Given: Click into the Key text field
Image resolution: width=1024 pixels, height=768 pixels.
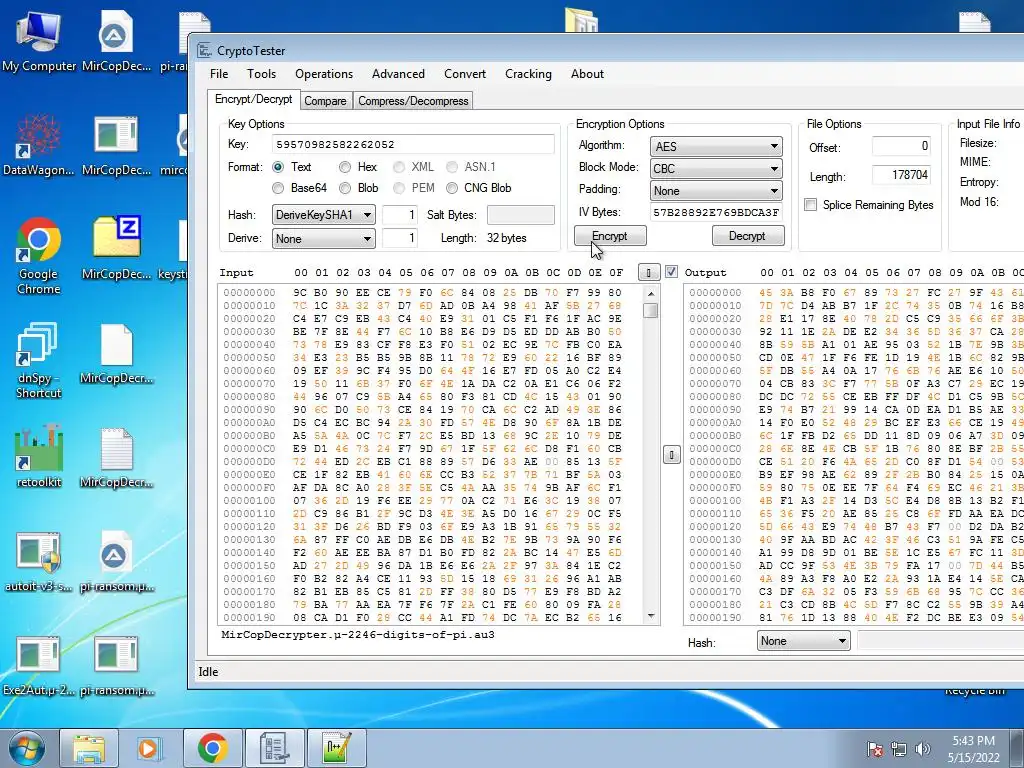Looking at the screenshot, I should pos(413,144).
